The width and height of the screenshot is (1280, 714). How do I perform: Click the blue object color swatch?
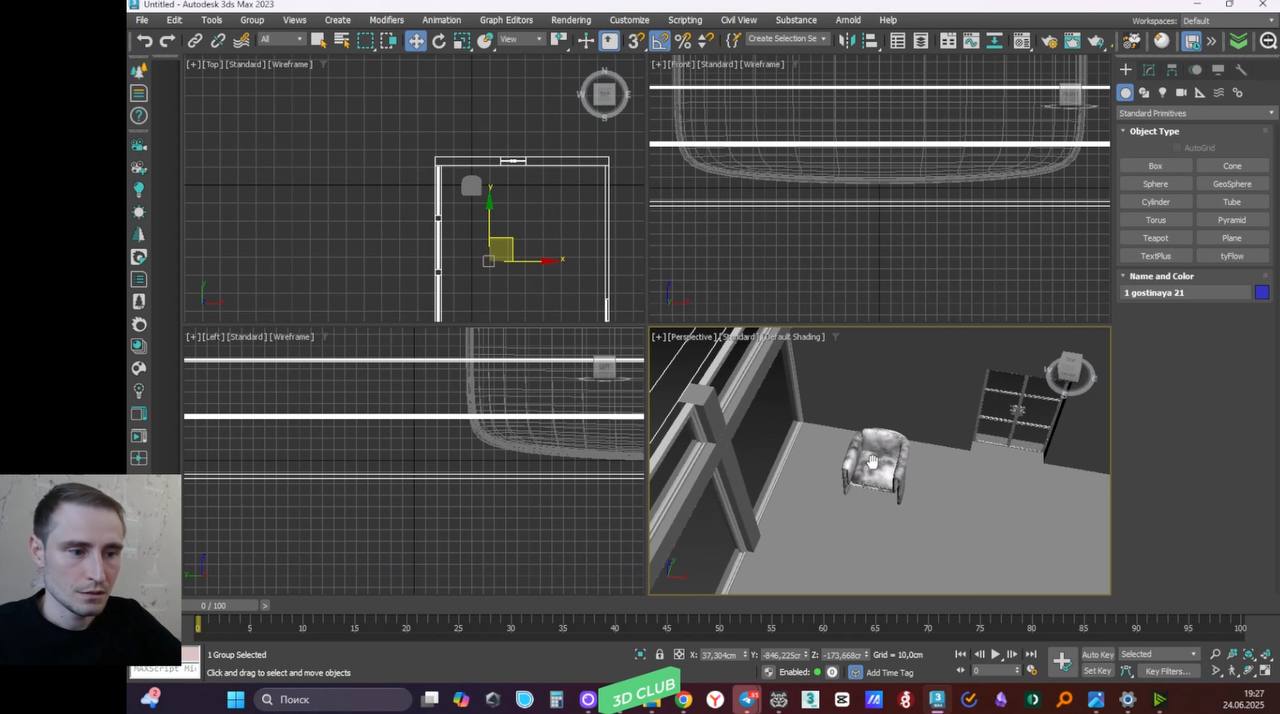(1262, 293)
